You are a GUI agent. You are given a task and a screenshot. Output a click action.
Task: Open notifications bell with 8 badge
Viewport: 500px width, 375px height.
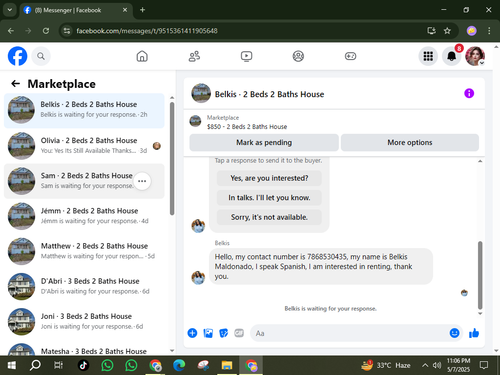pyautogui.click(x=452, y=56)
